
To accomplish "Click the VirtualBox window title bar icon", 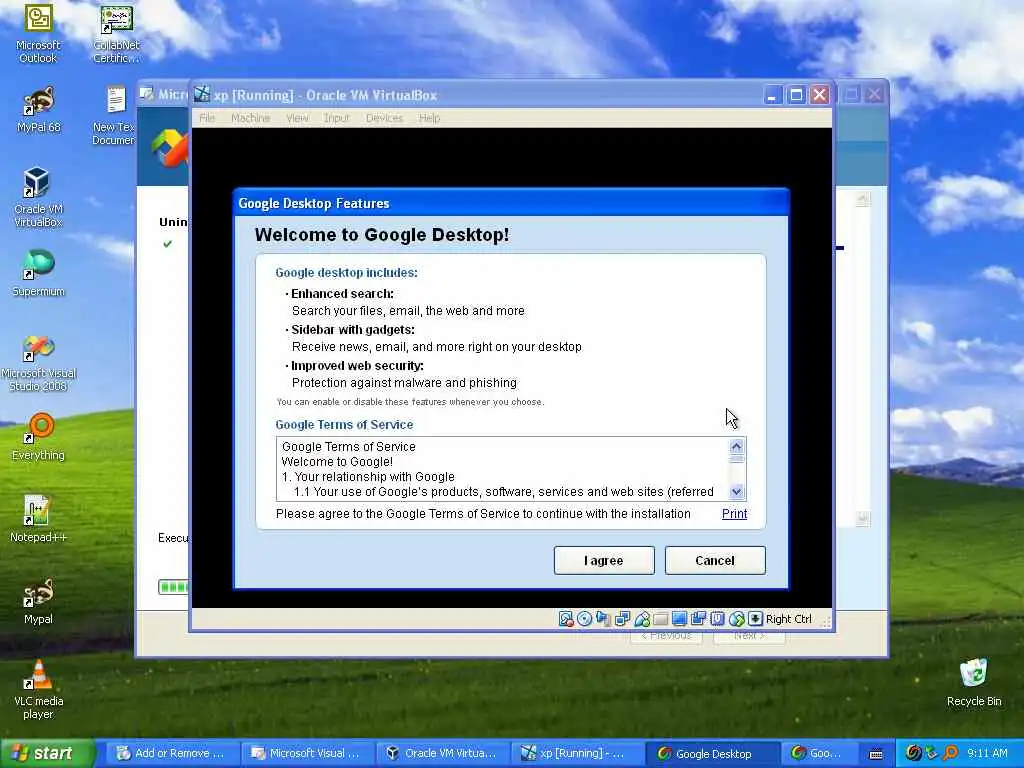I will (x=202, y=95).
